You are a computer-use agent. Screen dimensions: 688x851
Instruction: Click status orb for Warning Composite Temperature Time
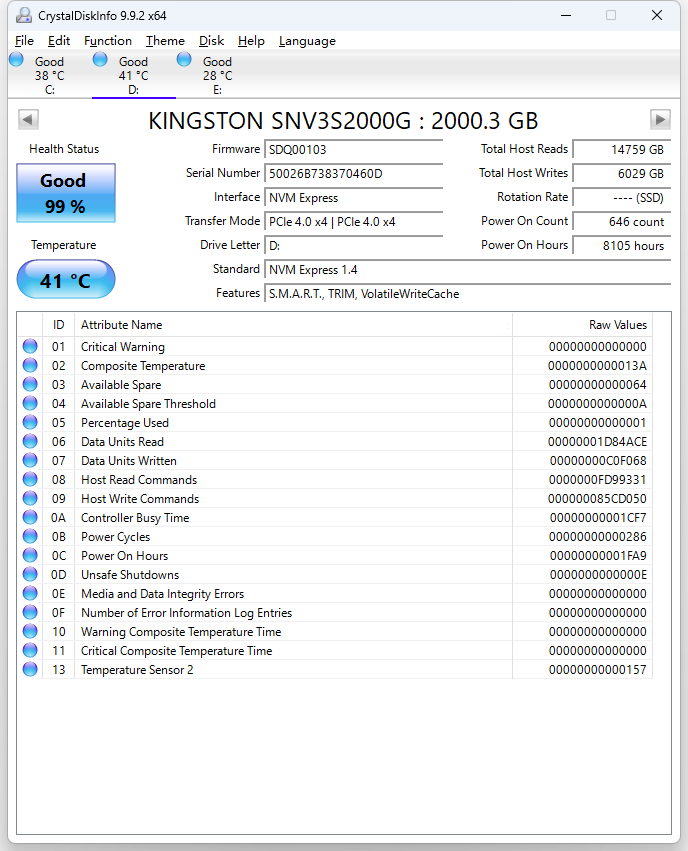(30, 631)
